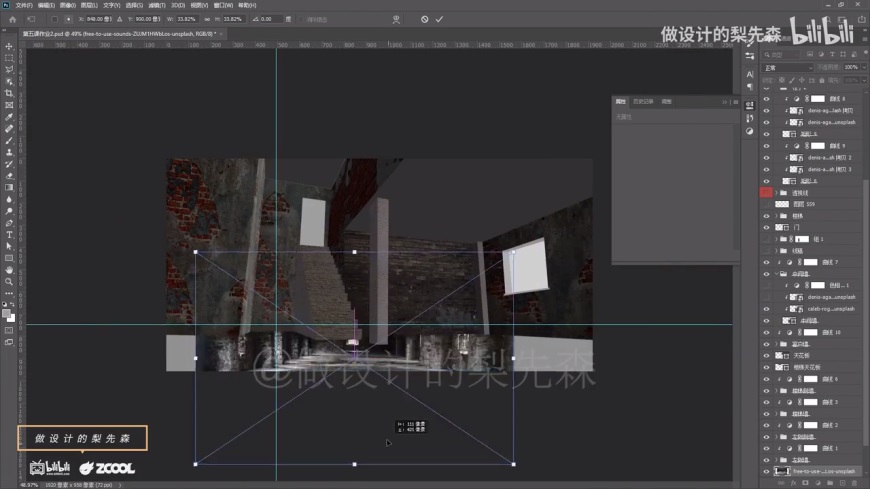Image resolution: width=870 pixels, height=489 pixels.
Task: Open the layer filter kind dropdown
Action: point(782,54)
